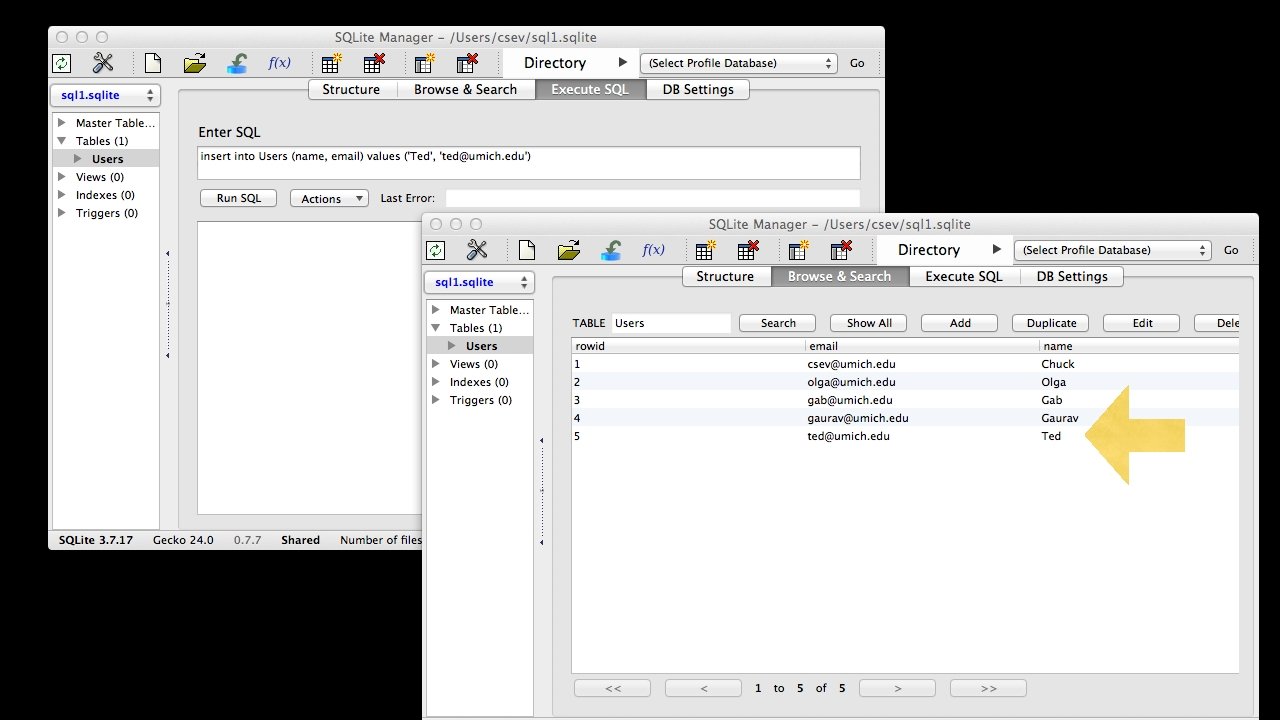Open the Actions dropdown in the back window
This screenshot has height=720, width=1280.
pos(329,198)
